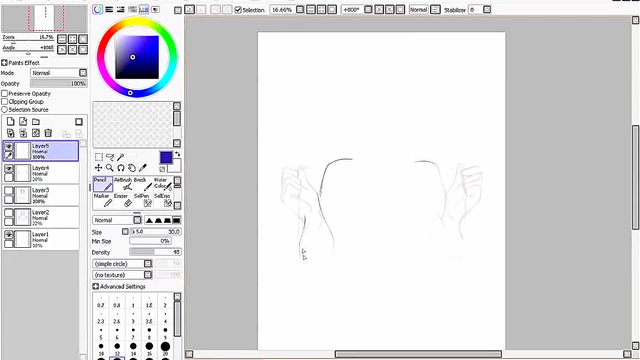Open the Stabilizer value dropdown
This screenshot has height=360, width=640.
[487, 9]
